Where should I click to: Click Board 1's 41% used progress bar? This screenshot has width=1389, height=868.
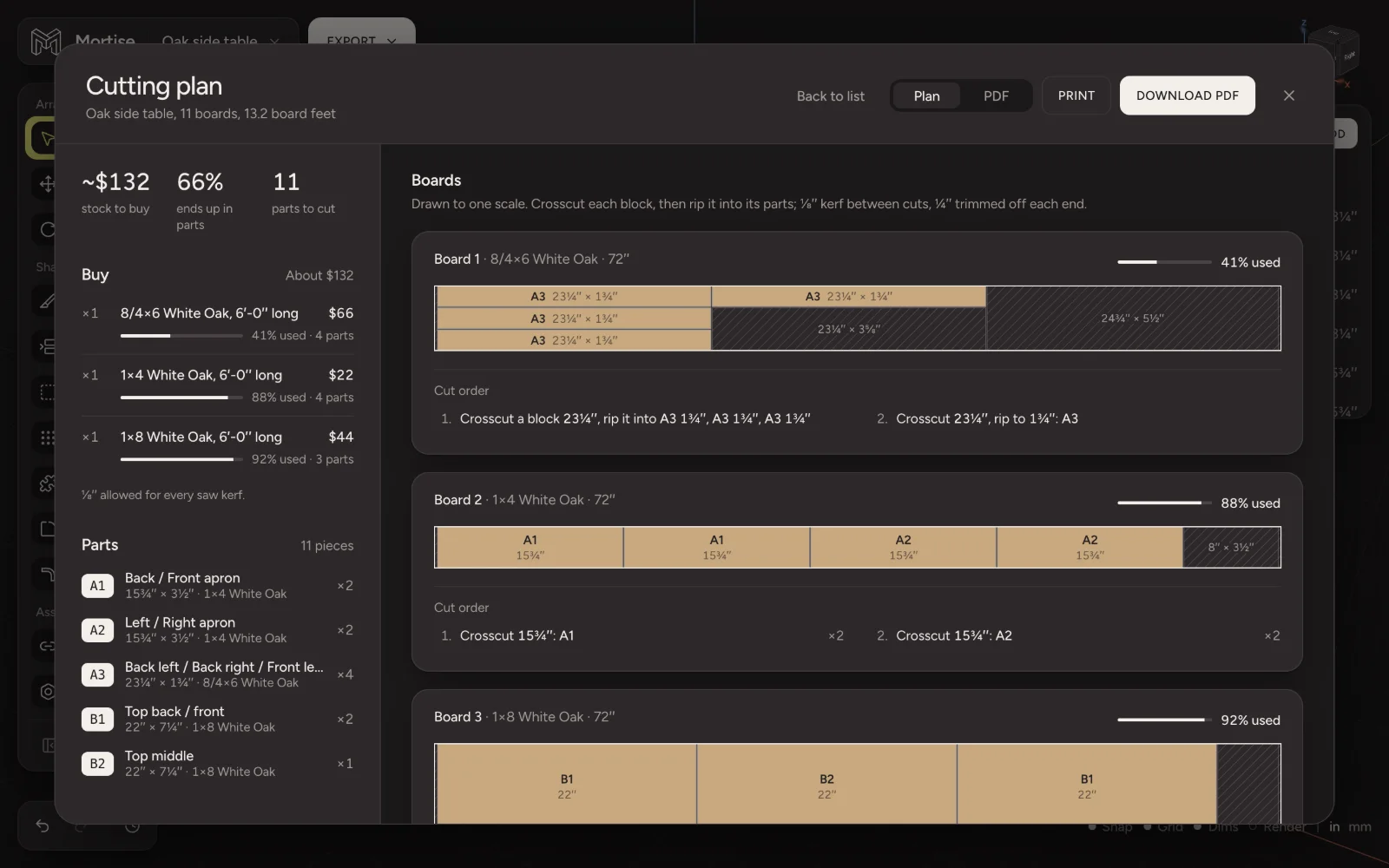point(1164,262)
